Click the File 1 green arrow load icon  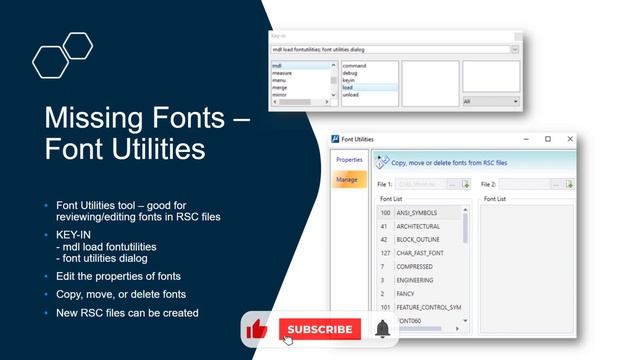466,184
